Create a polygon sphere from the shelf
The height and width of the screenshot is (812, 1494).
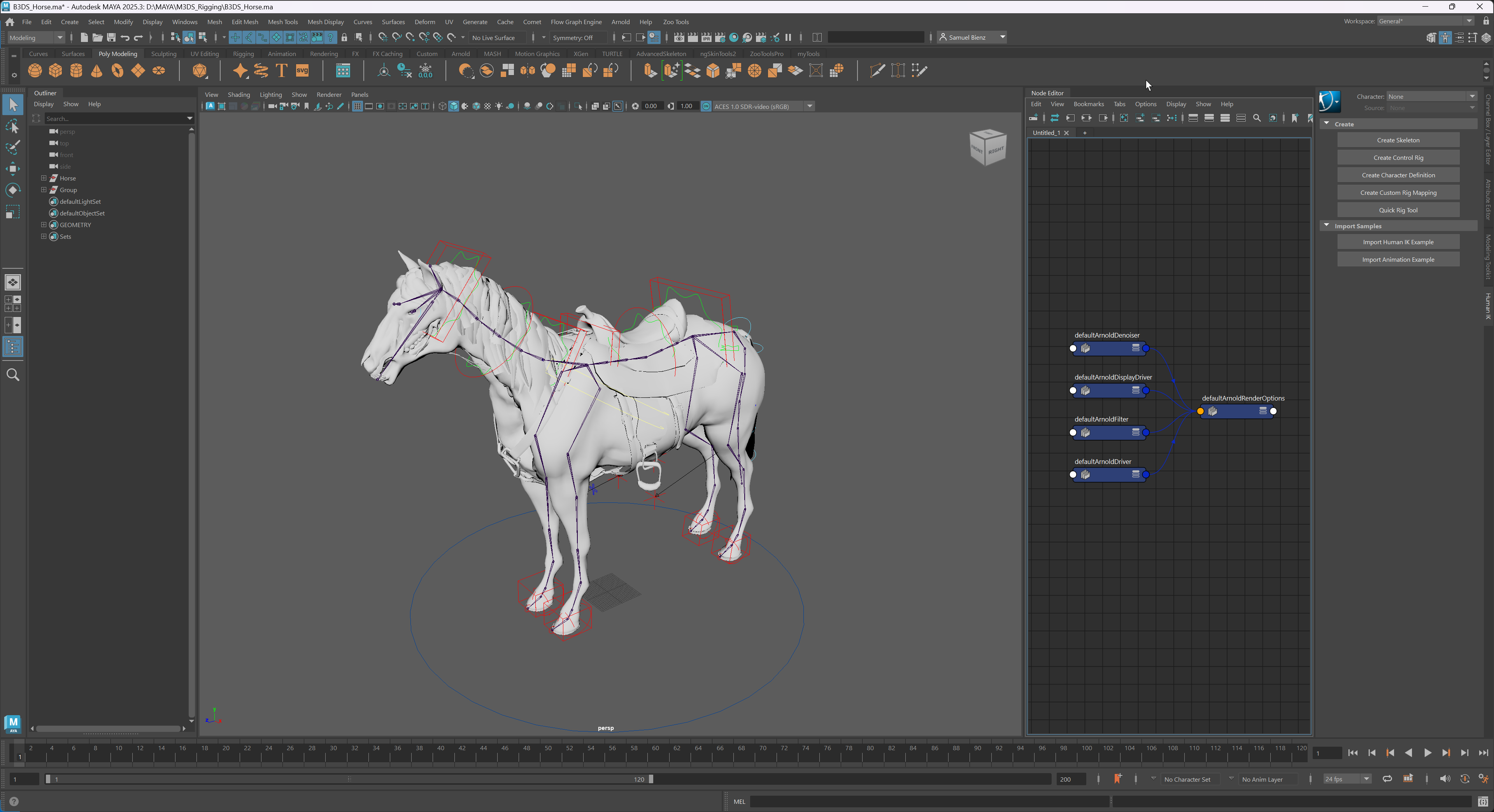click(x=35, y=71)
